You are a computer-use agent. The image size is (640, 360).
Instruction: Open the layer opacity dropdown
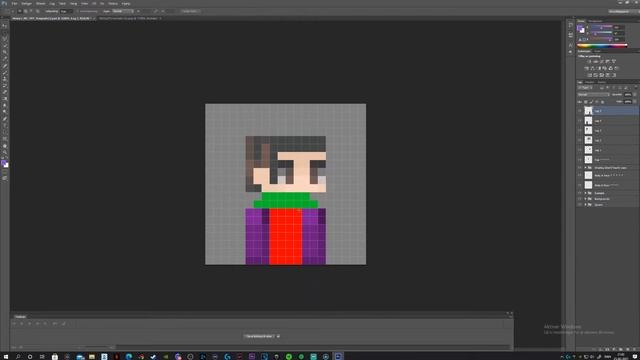click(634, 94)
